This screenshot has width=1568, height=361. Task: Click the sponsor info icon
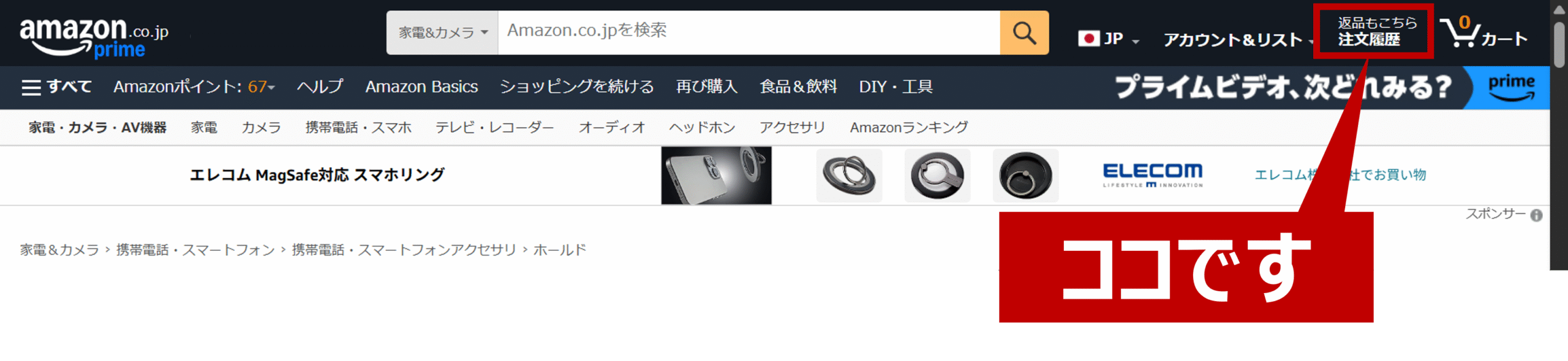point(1536,215)
